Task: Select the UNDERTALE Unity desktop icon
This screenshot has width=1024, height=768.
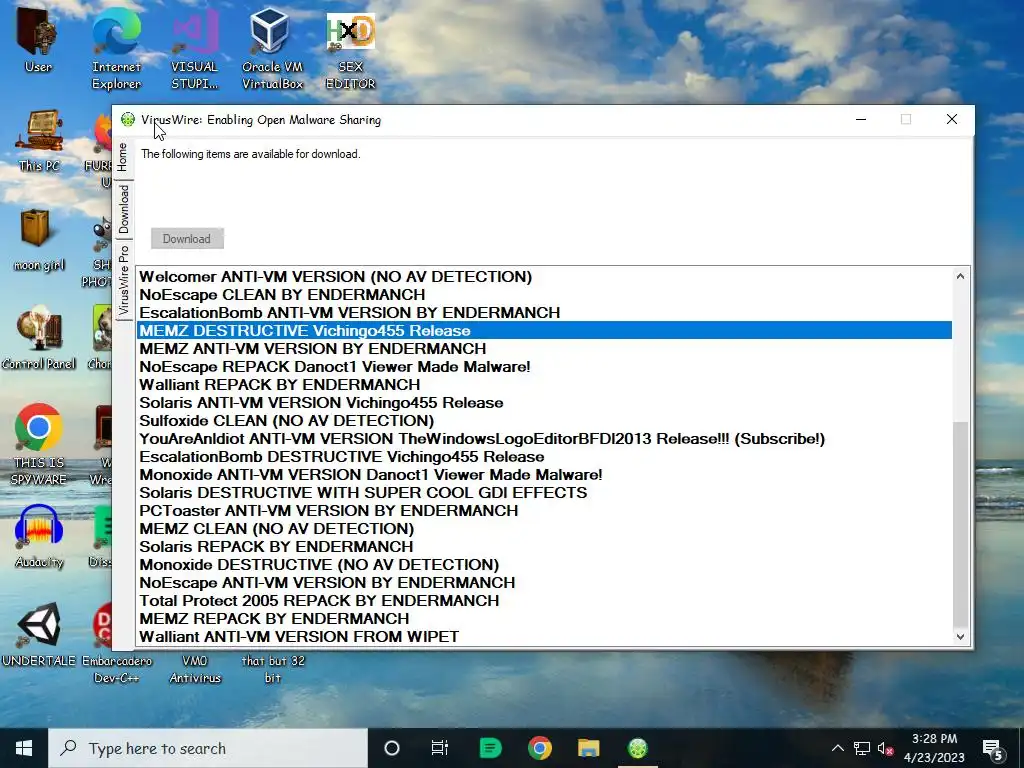Action: pyautogui.click(x=39, y=635)
